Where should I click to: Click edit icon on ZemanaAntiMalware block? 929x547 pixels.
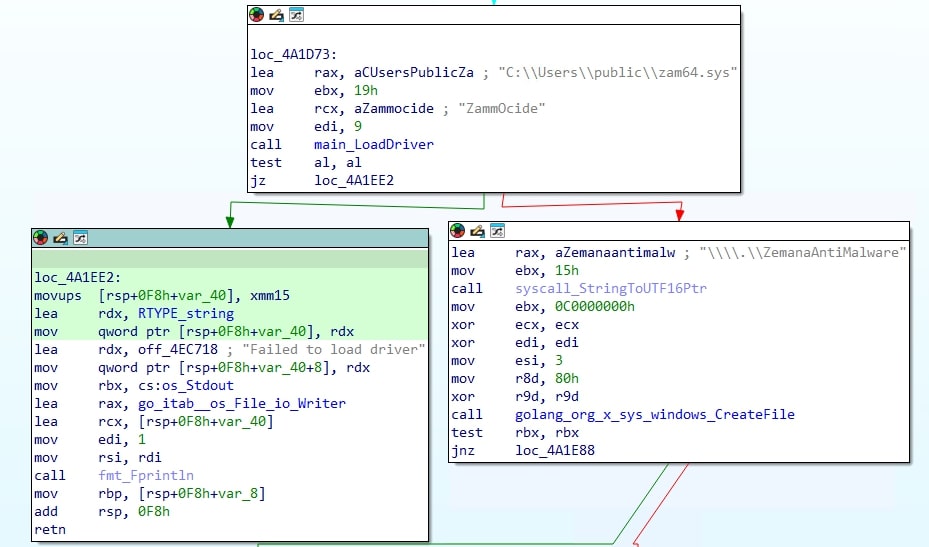[x=477, y=231]
